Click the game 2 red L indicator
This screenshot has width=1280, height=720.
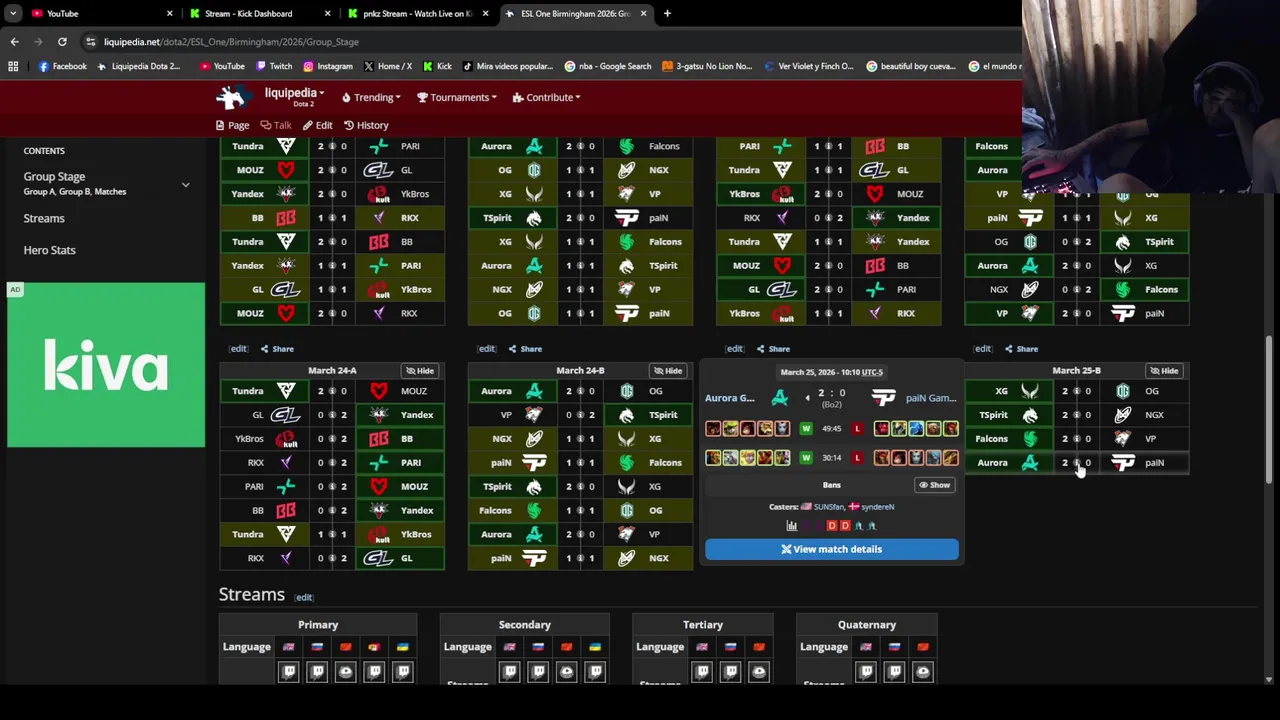(x=857, y=458)
